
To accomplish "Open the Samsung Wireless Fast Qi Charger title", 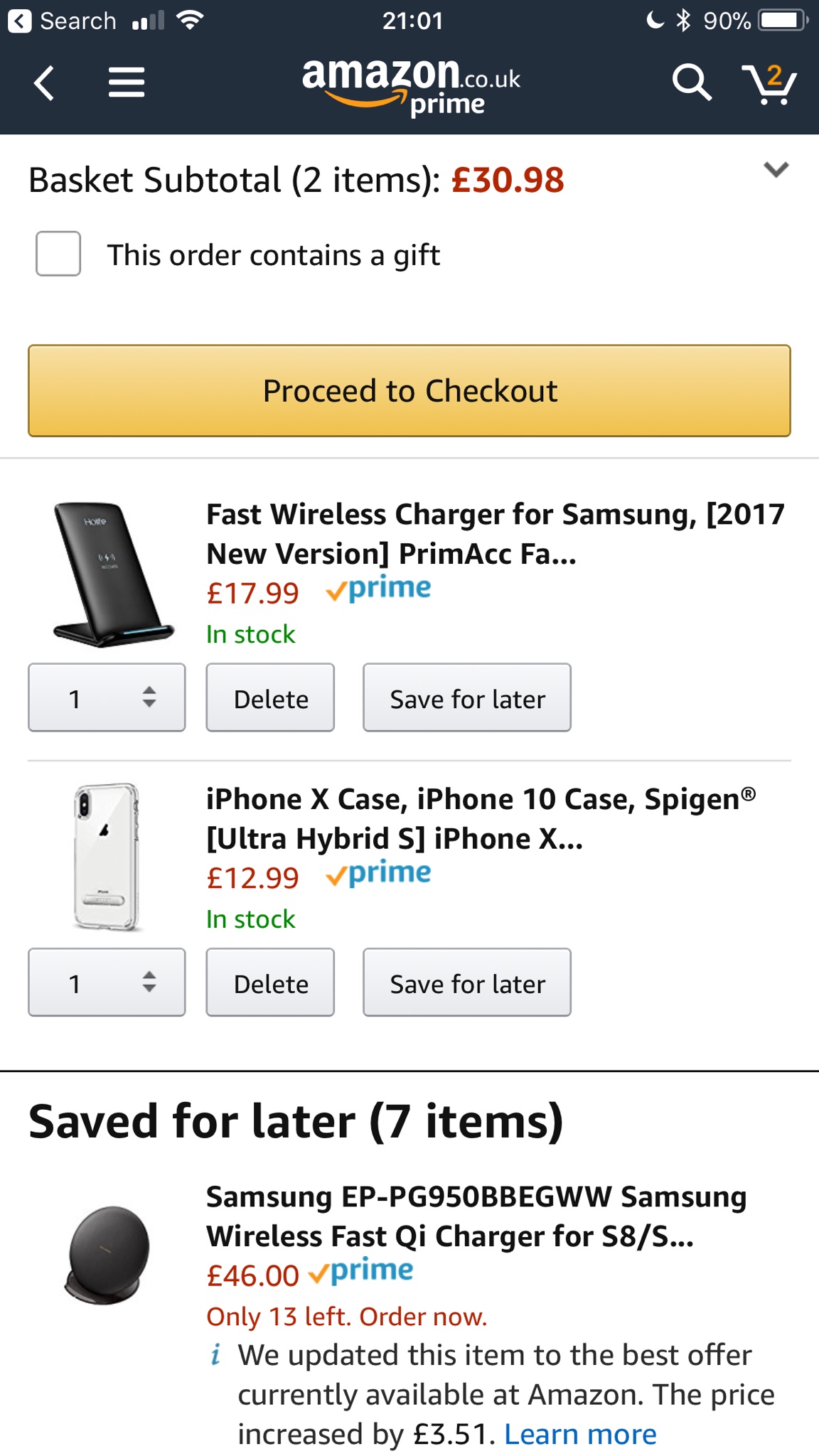I will pyautogui.click(x=476, y=1216).
